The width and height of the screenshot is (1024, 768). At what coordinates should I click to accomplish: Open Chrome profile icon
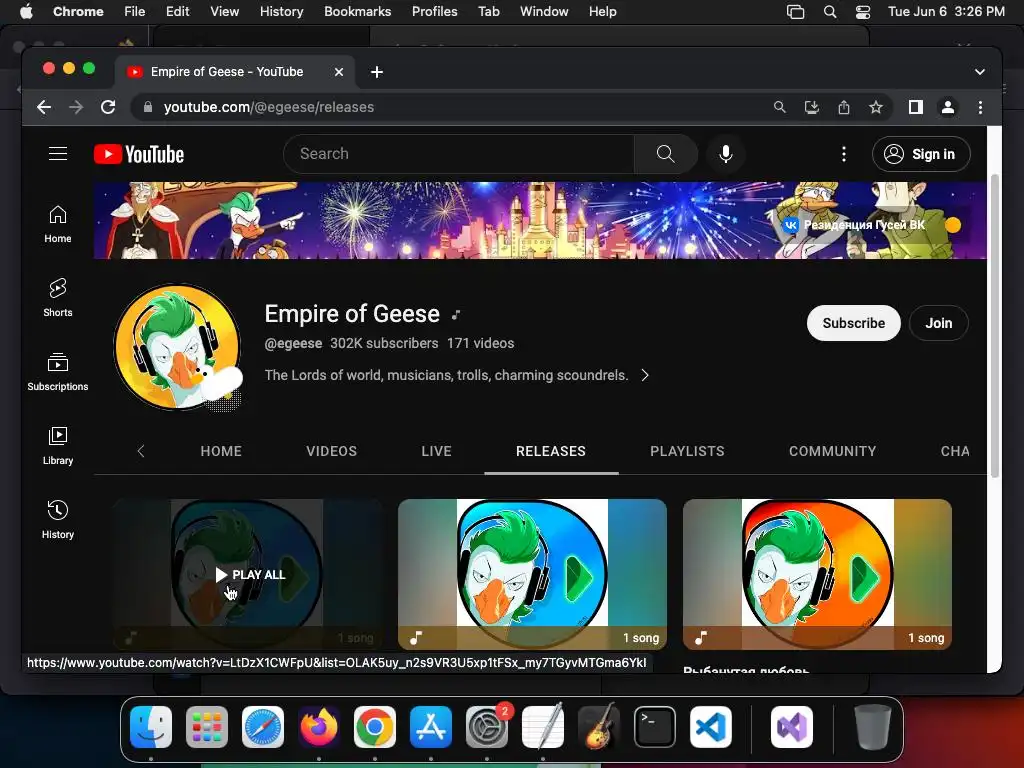coord(948,107)
